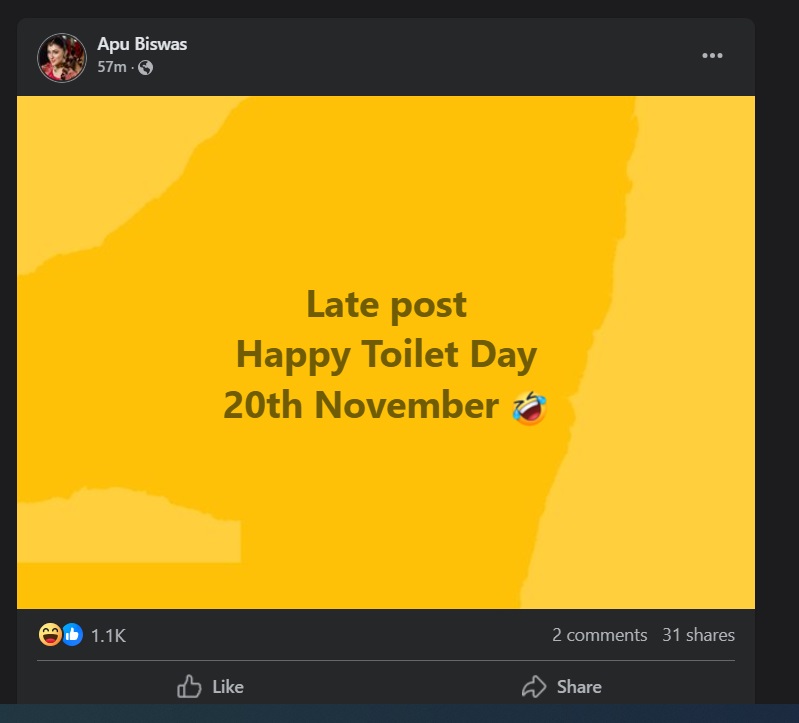Image resolution: width=799 pixels, height=723 pixels.
Task: Click the "Late post" text line
Action: 386,304
